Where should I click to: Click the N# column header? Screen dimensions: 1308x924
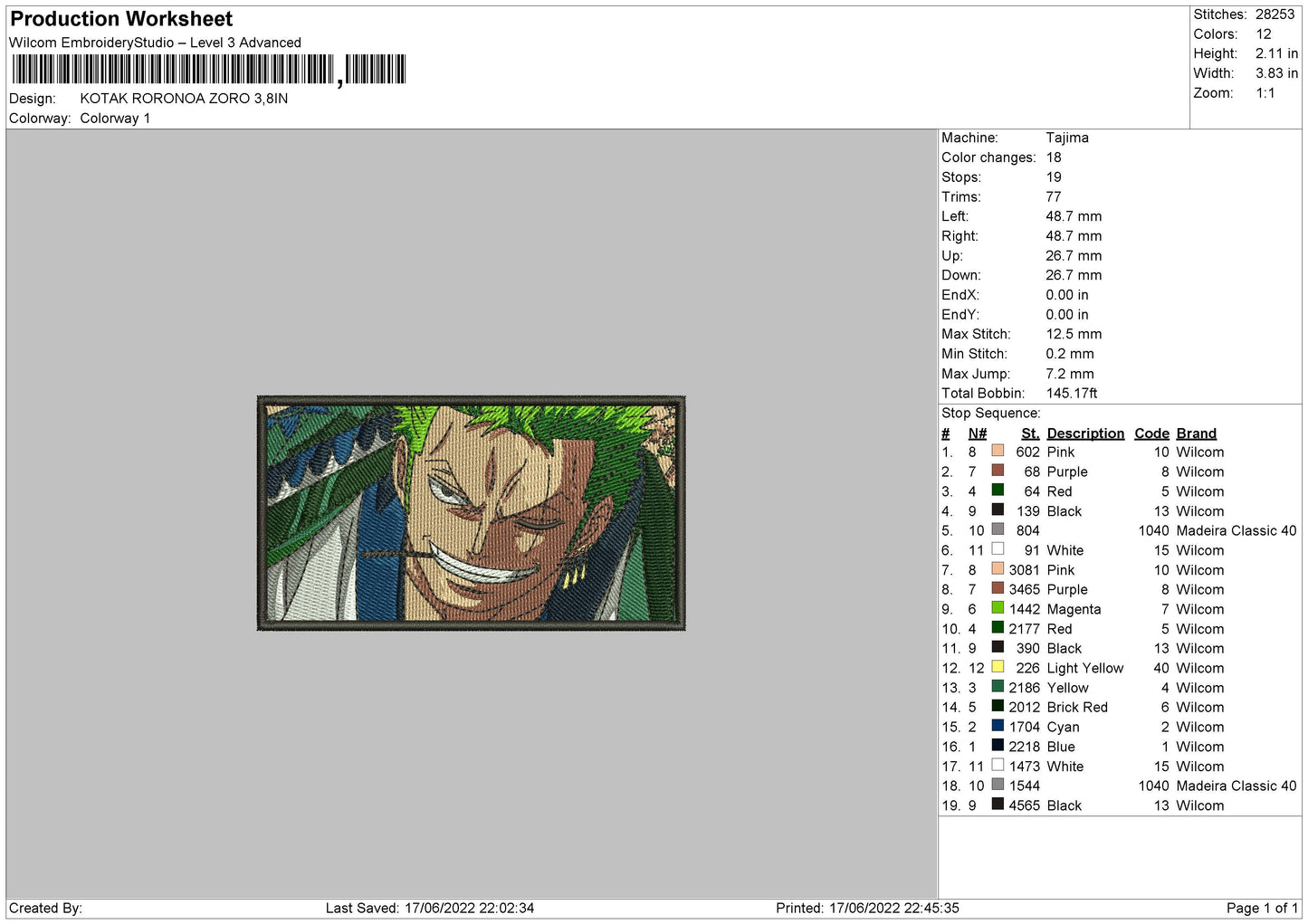tap(977, 433)
